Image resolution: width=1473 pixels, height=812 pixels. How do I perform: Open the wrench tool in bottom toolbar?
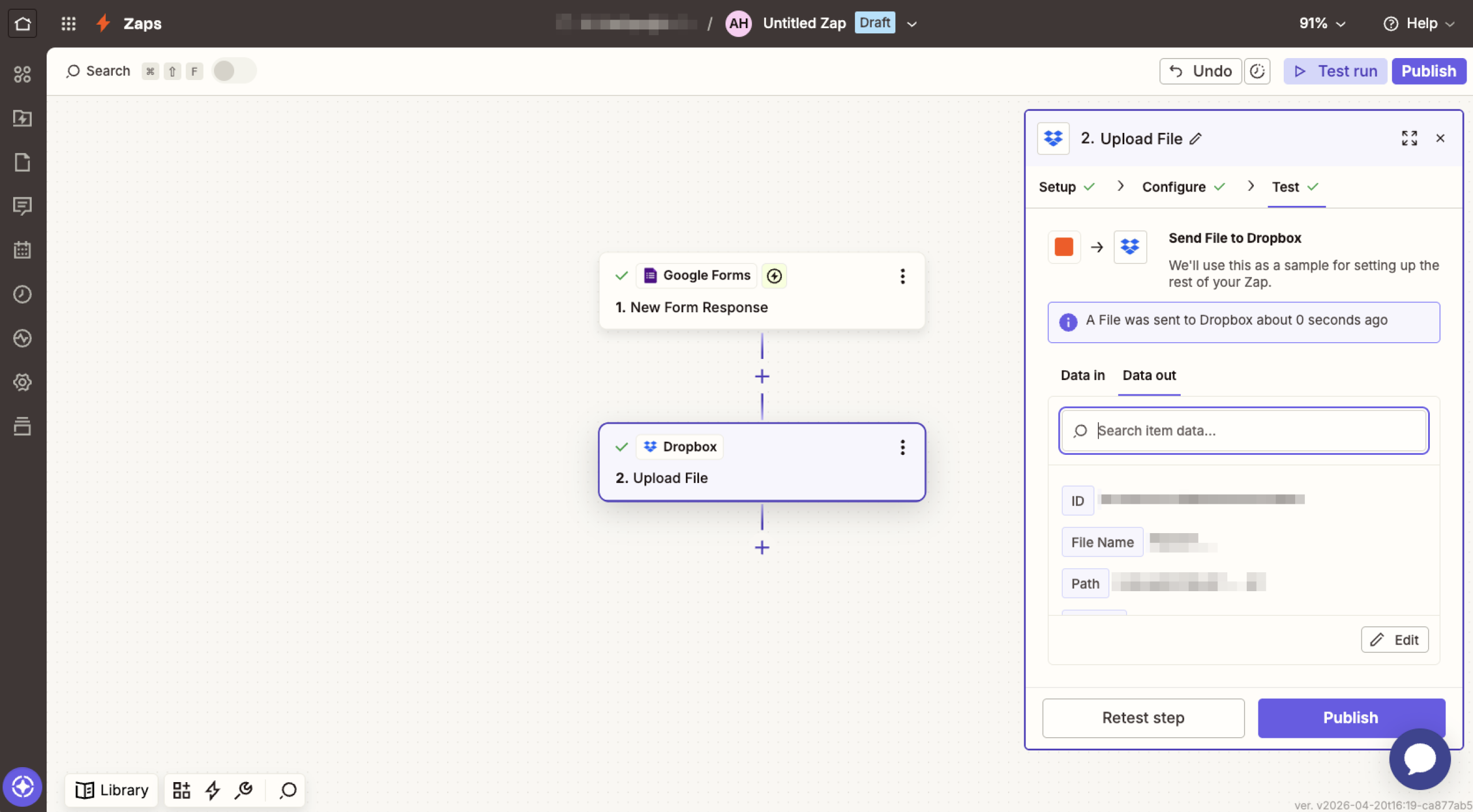pyautogui.click(x=244, y=790)
